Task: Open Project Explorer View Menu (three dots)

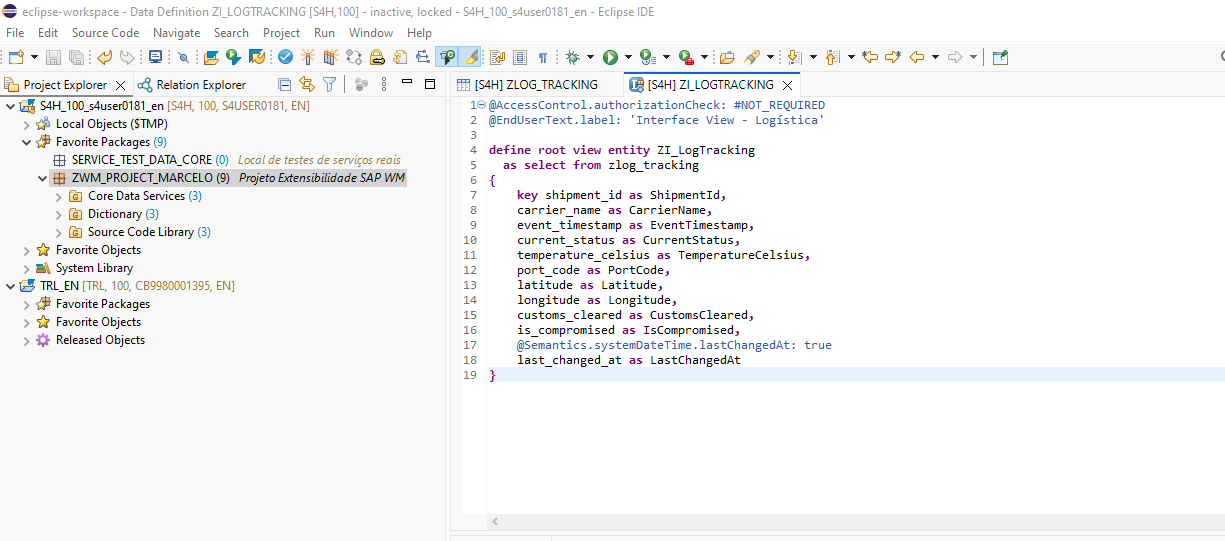Action: click(384, 84)
